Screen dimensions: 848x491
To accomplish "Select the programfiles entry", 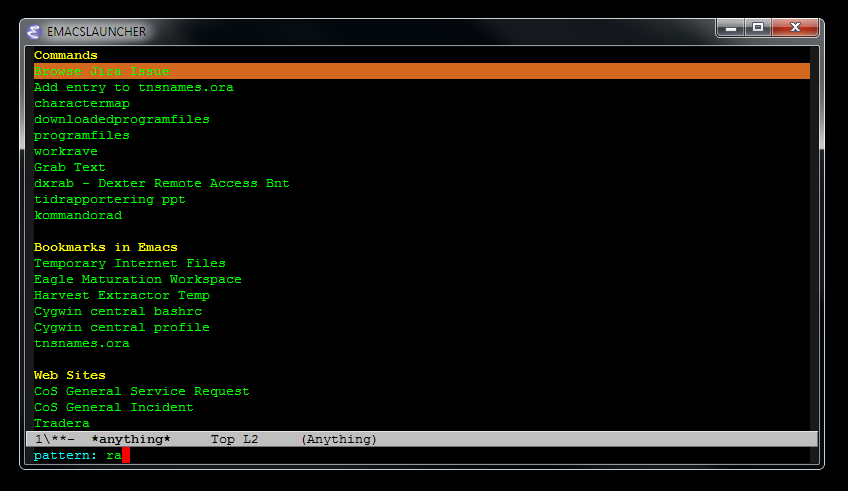I will (82, 135).
